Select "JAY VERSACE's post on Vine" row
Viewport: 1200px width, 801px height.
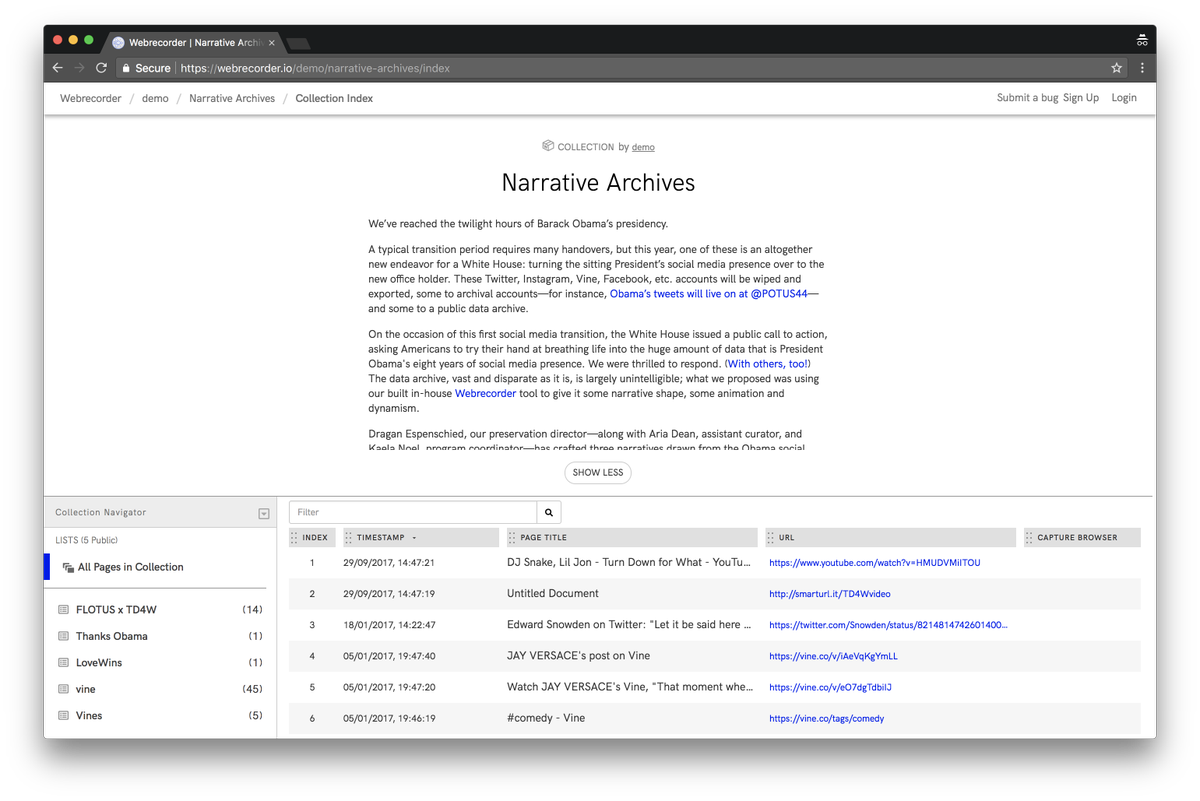pyautogui.click(x=714, y=656)
